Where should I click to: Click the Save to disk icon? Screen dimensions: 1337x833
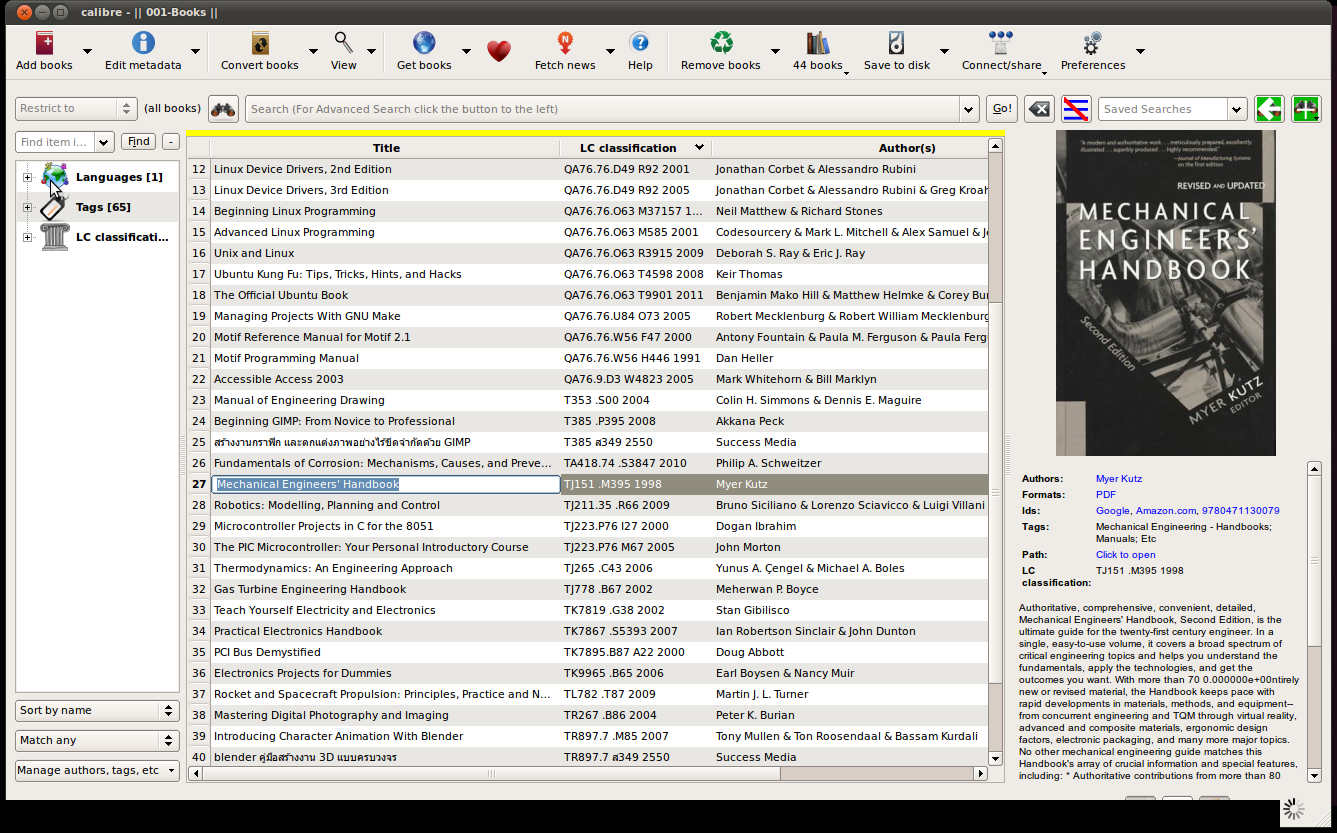point(897,43)
